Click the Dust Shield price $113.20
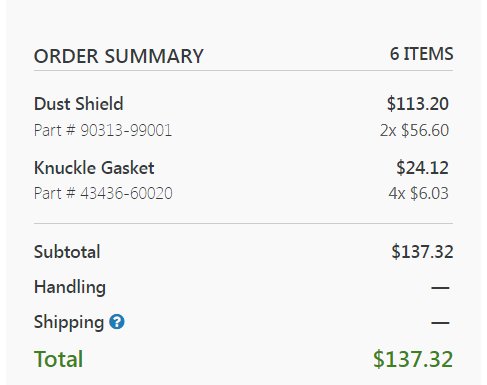This screenshot has width=487, height=385. (418, 104)
